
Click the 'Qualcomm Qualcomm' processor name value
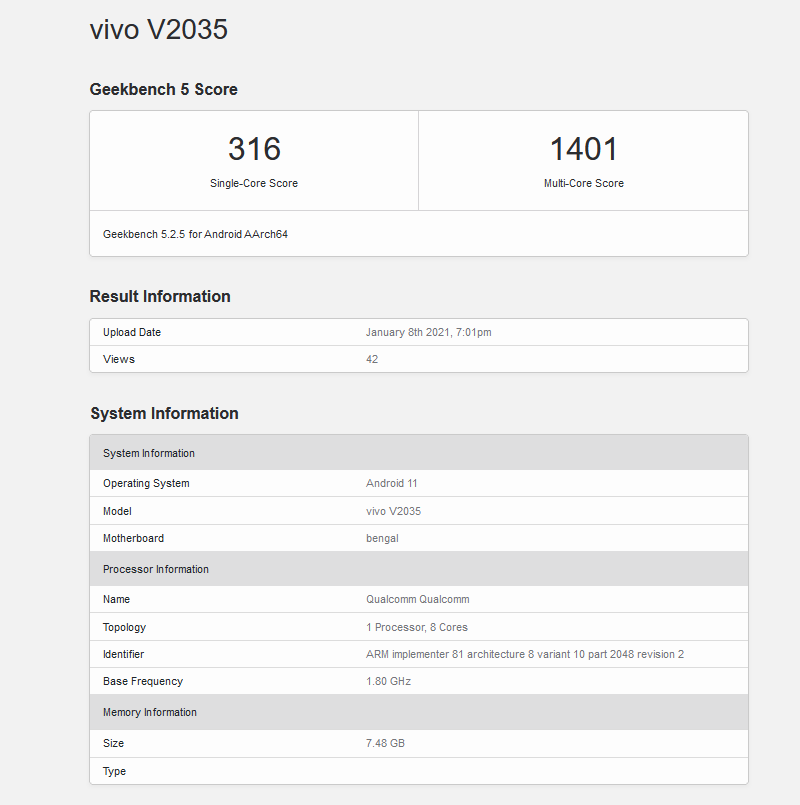coord(417,599)
